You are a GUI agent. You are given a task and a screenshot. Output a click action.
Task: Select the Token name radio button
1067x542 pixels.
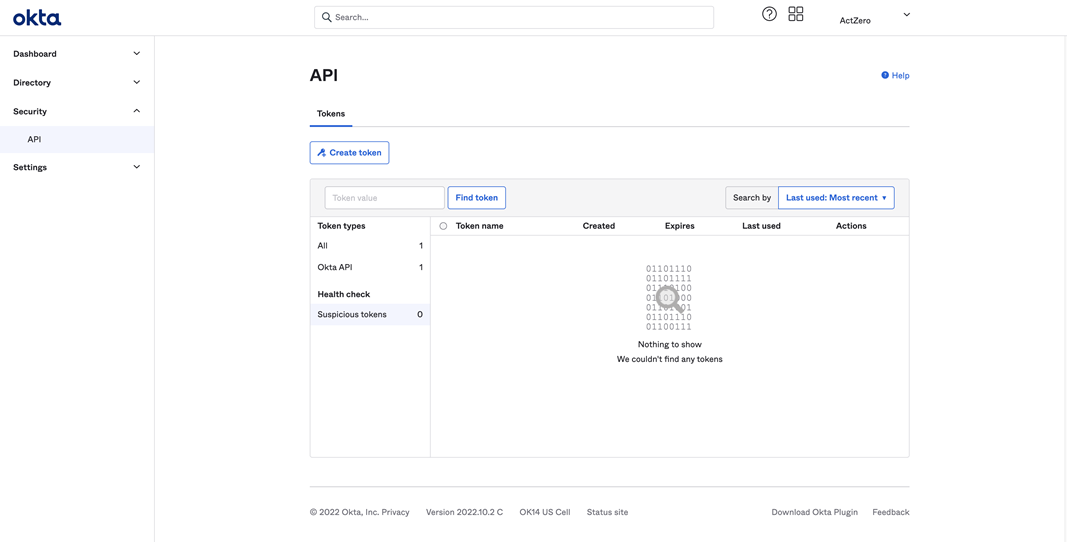pyautogui.click(x=444, y=226)
